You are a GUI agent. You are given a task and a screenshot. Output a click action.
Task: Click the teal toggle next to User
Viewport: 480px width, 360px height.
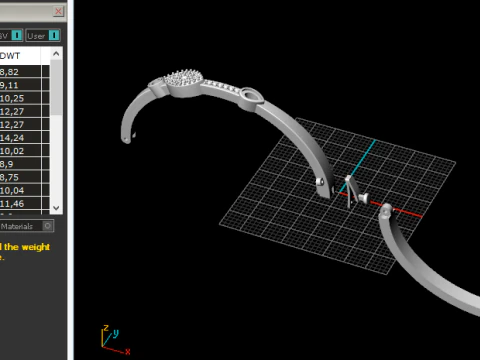tap(54, 35)
